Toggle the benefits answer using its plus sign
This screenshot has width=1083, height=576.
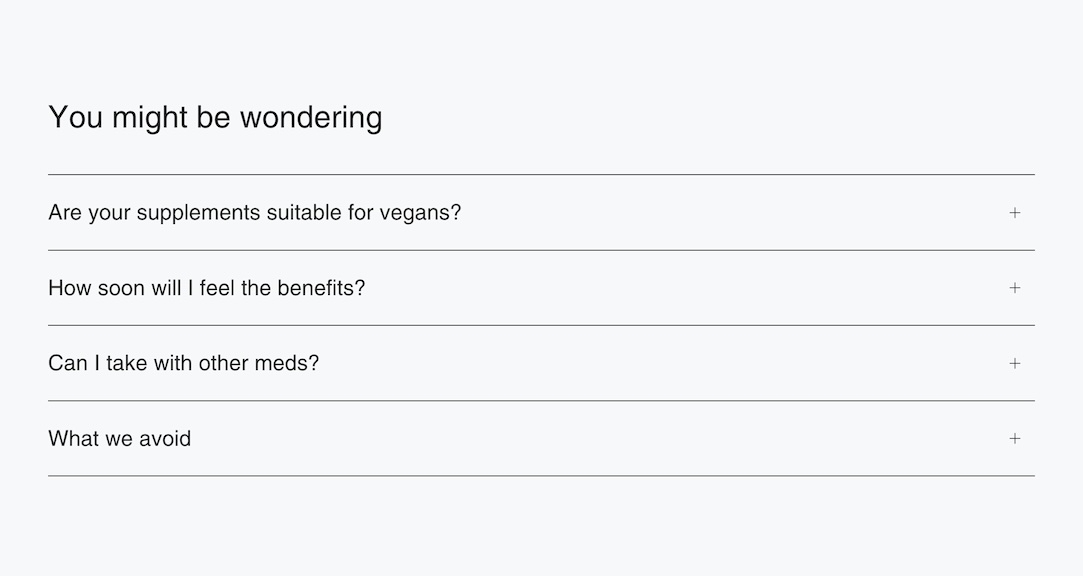pyautogui.click(x=1014, y=288)
